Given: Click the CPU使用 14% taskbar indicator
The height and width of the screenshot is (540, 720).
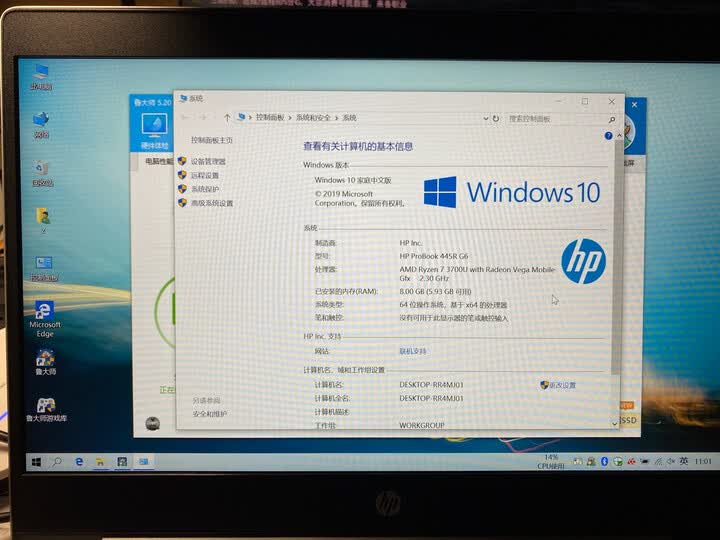Looking at the screenshot, I should pos(551,462).
